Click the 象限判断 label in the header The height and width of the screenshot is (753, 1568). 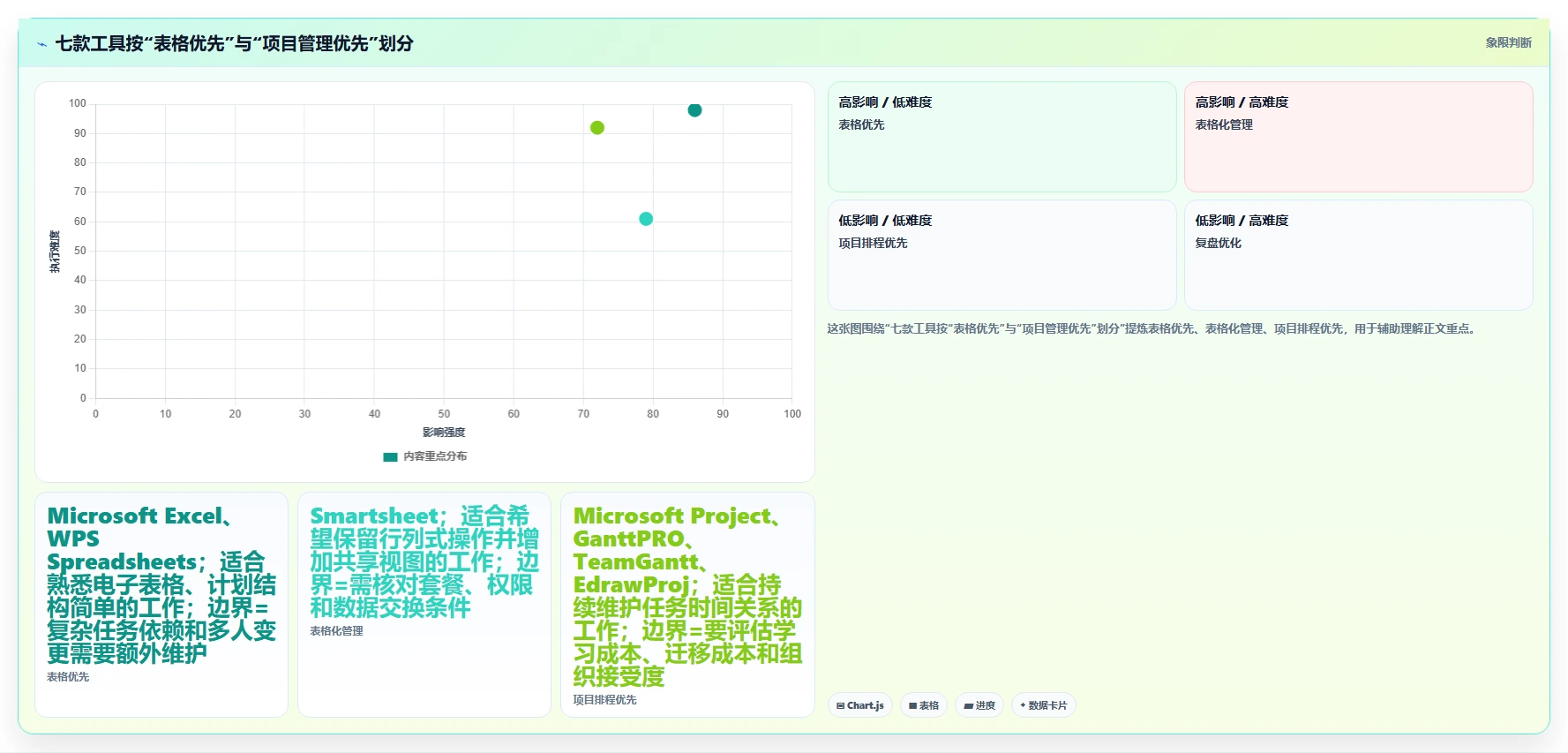pos(1508,42)
